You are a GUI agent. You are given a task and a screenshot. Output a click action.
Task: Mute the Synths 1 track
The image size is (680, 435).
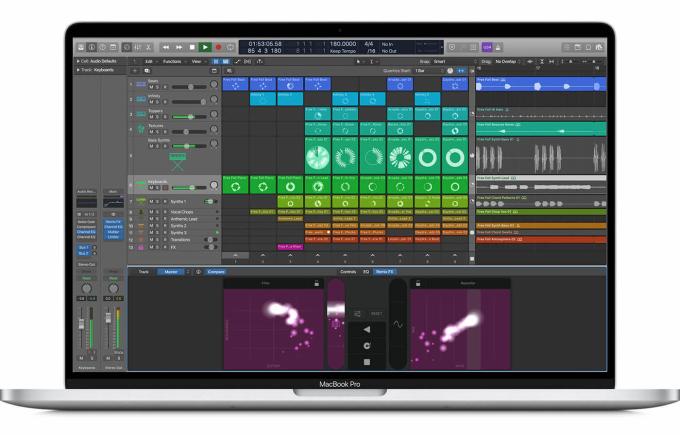coord(151,202)
